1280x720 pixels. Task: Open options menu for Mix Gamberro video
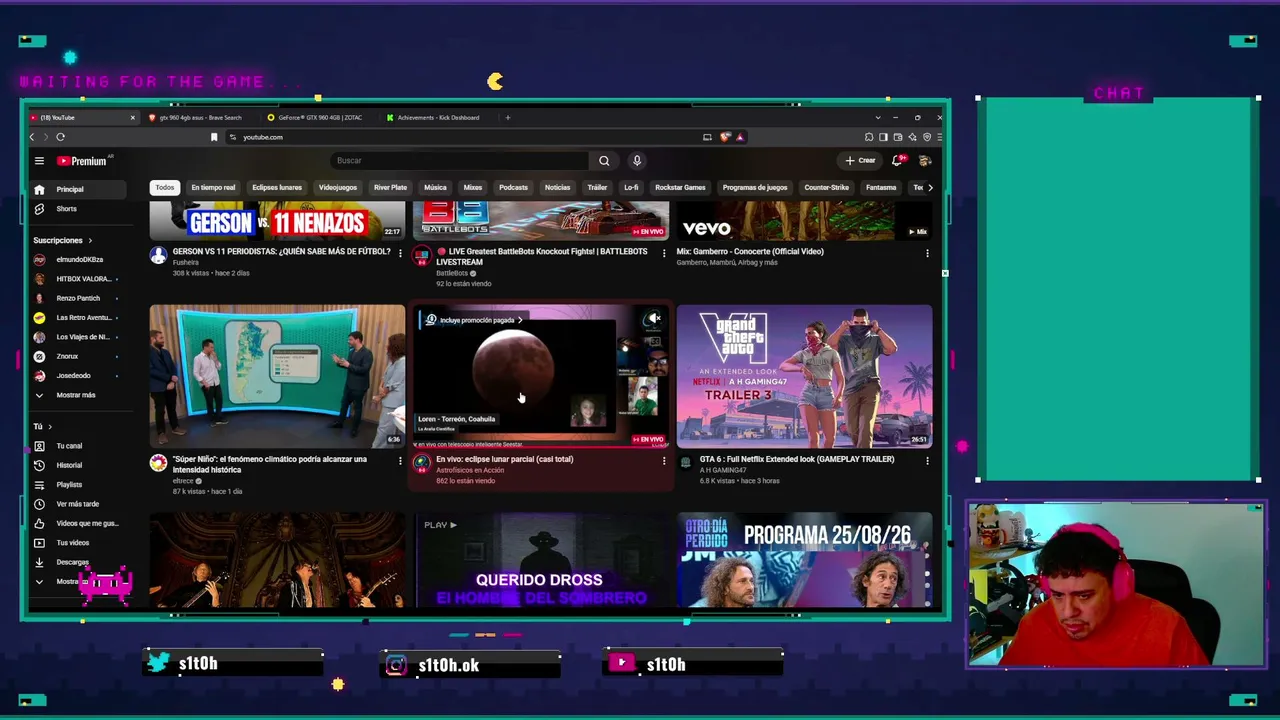[927, 253]
